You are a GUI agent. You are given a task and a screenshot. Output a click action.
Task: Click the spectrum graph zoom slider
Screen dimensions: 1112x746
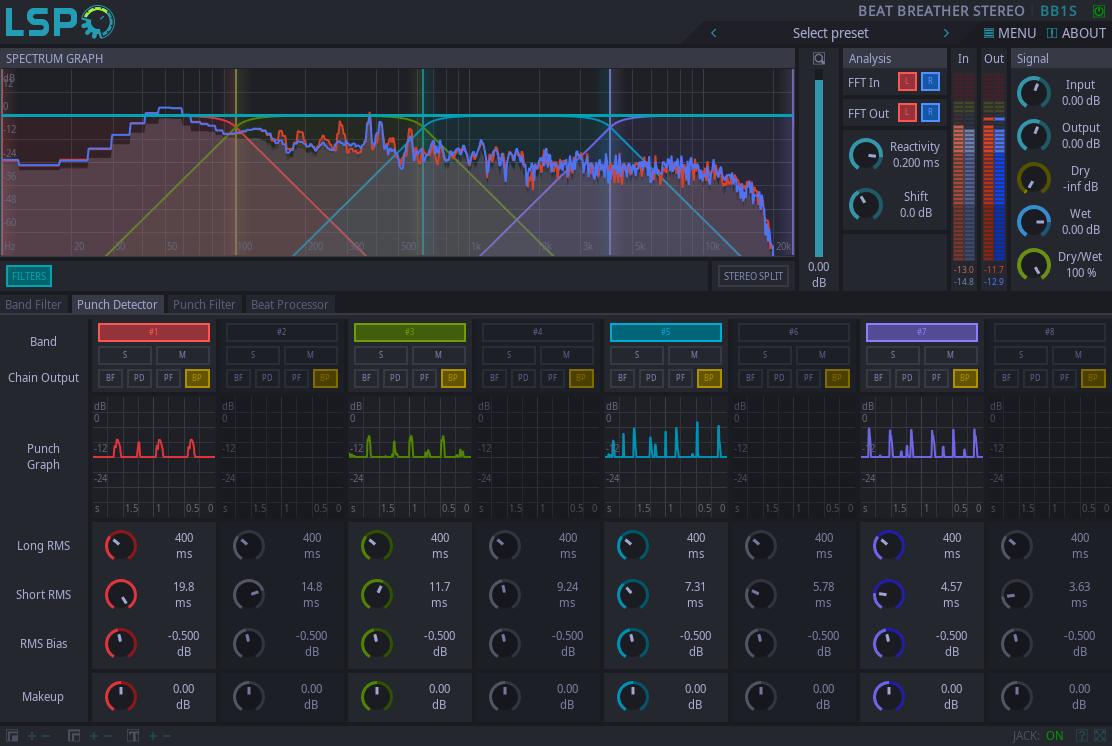[x=819, y=165]
